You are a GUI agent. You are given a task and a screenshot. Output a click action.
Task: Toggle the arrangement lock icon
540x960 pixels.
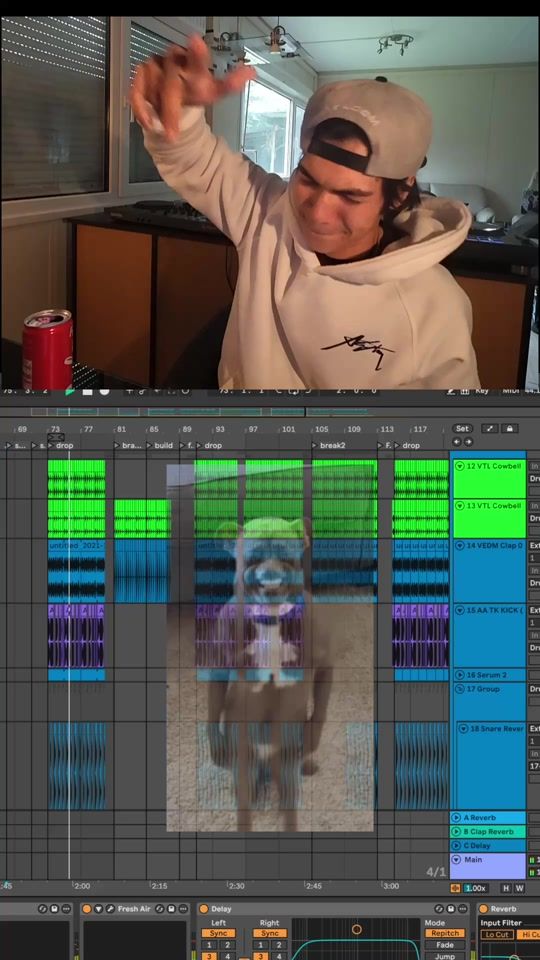509,429
